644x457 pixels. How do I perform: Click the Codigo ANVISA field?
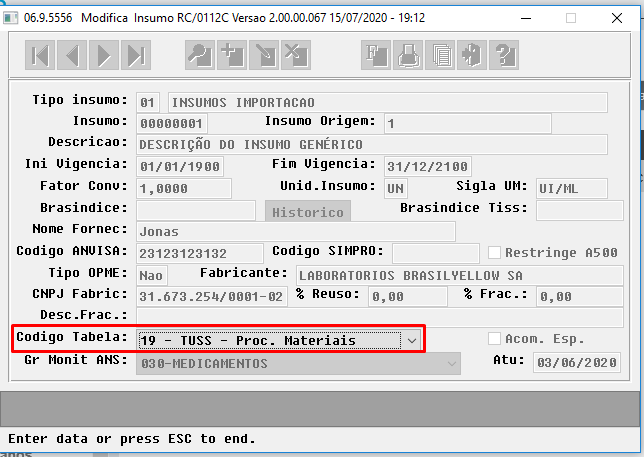[200, 253]
